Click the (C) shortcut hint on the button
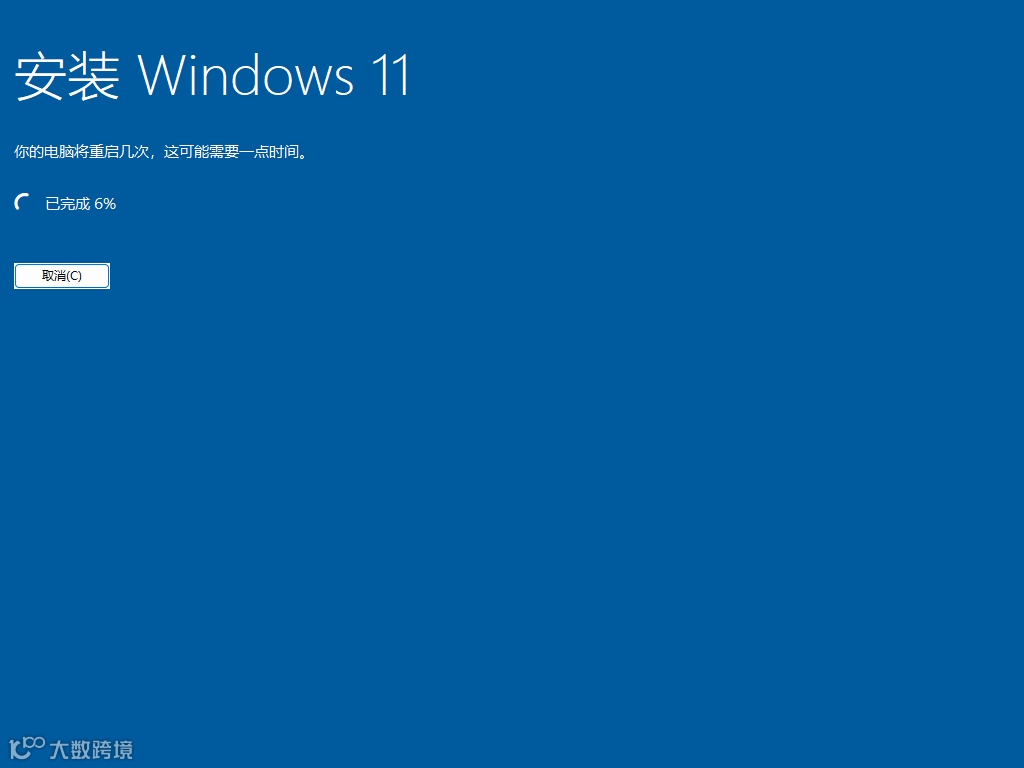Viewport: 1024px width, 768px height. (x=74, y=276)
